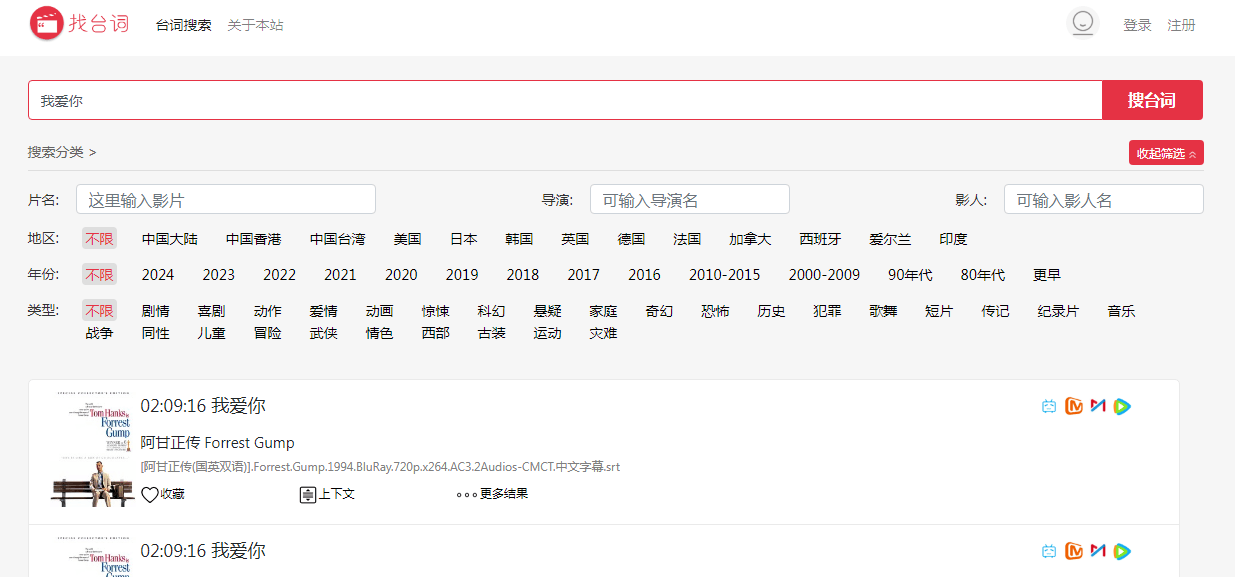Open Mango TV icon on first result
The height and width of the screenshot is (577, 1235).
pyautogui.click(x=1073, y=406)
